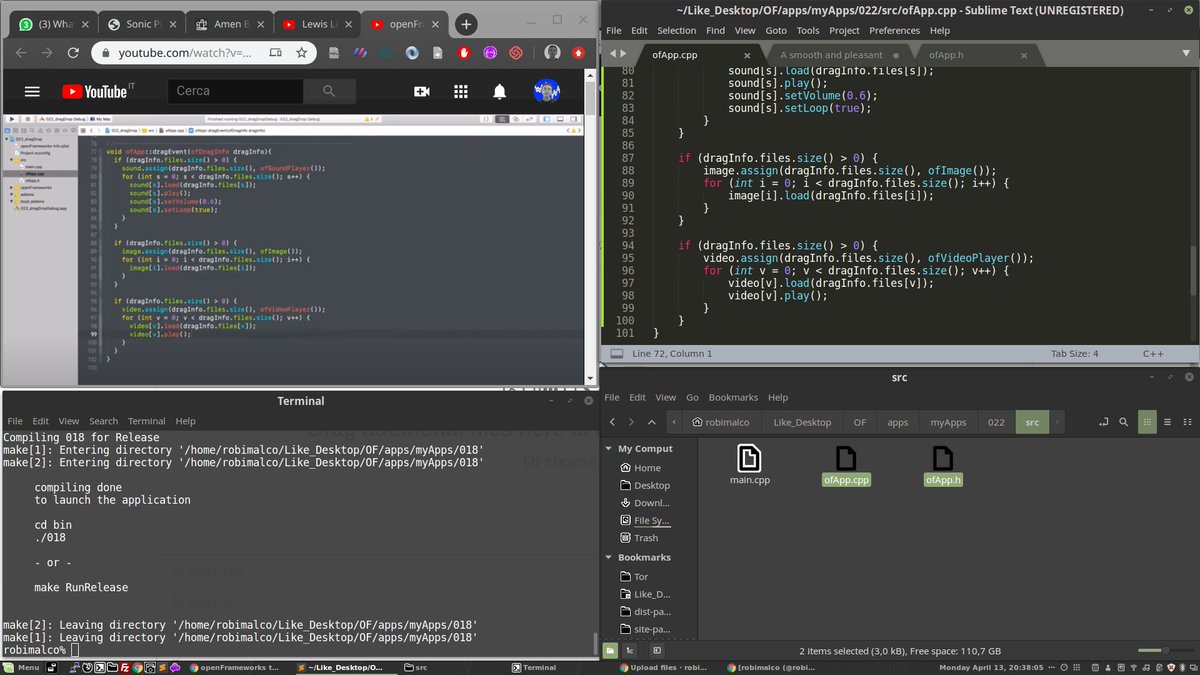The height and width of the screenshot is (675, 1200).
Task: Go to parent folder in file manager
Action: tap(652, 422)
